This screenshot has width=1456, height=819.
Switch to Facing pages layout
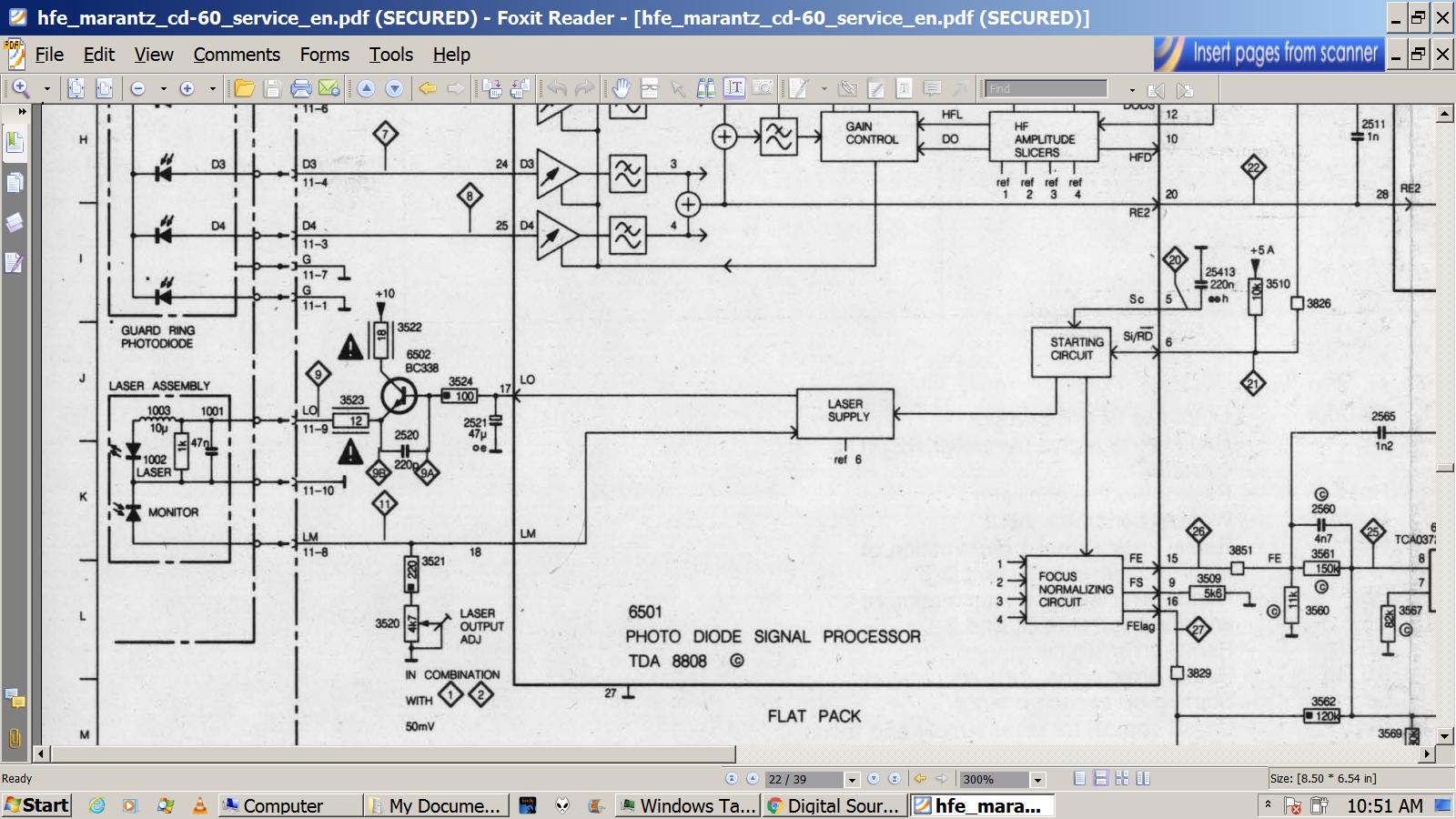(1122, 779)
